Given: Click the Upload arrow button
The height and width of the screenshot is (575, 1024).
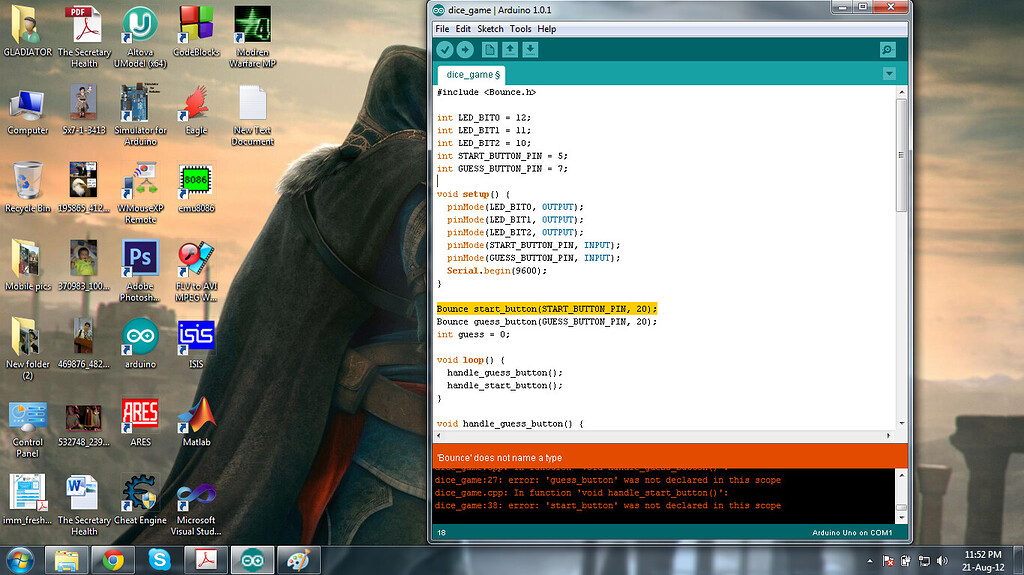Looking at the screenshot, I should point(465,50).
